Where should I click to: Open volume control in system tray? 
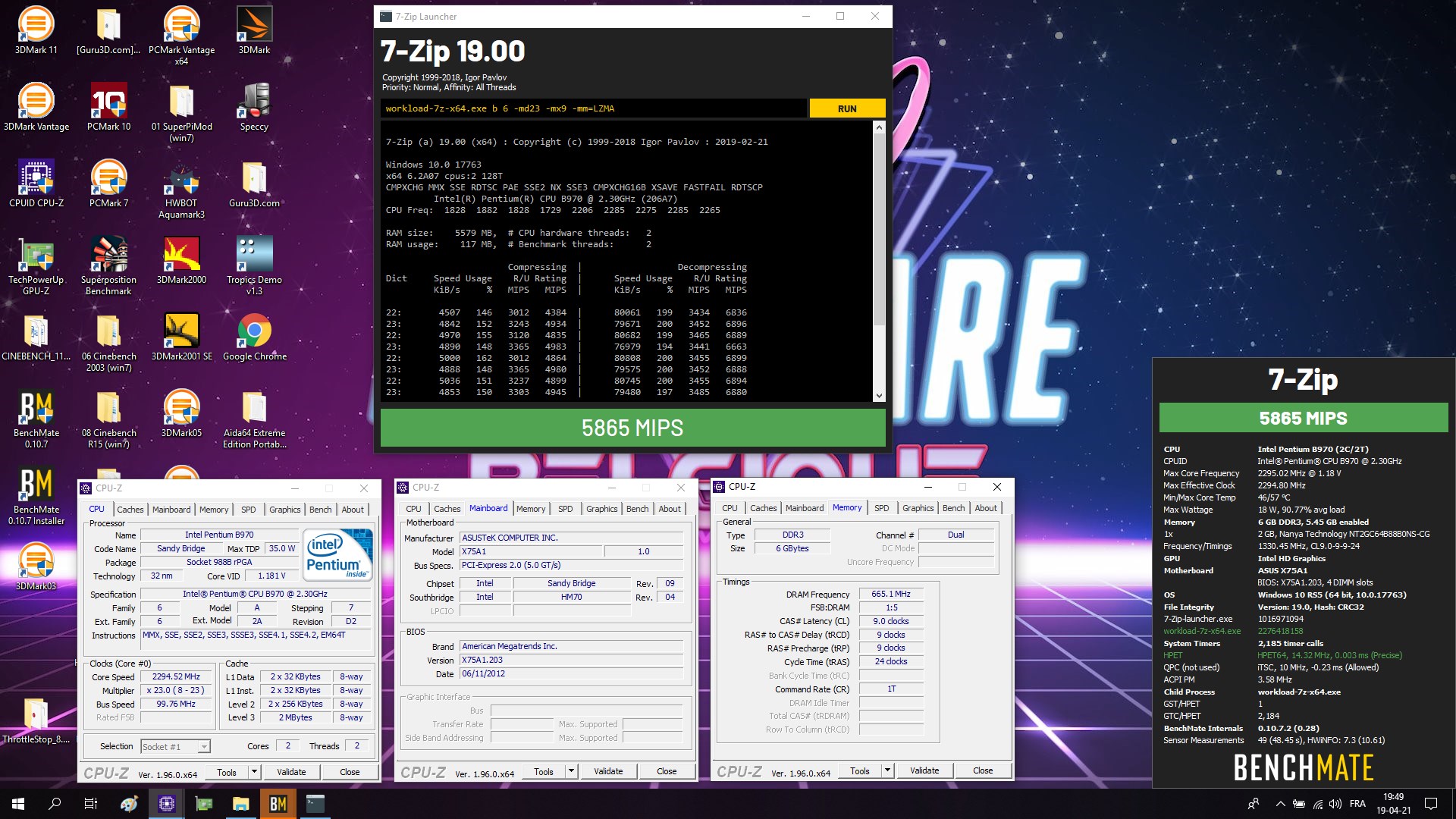coord(1335,804)
